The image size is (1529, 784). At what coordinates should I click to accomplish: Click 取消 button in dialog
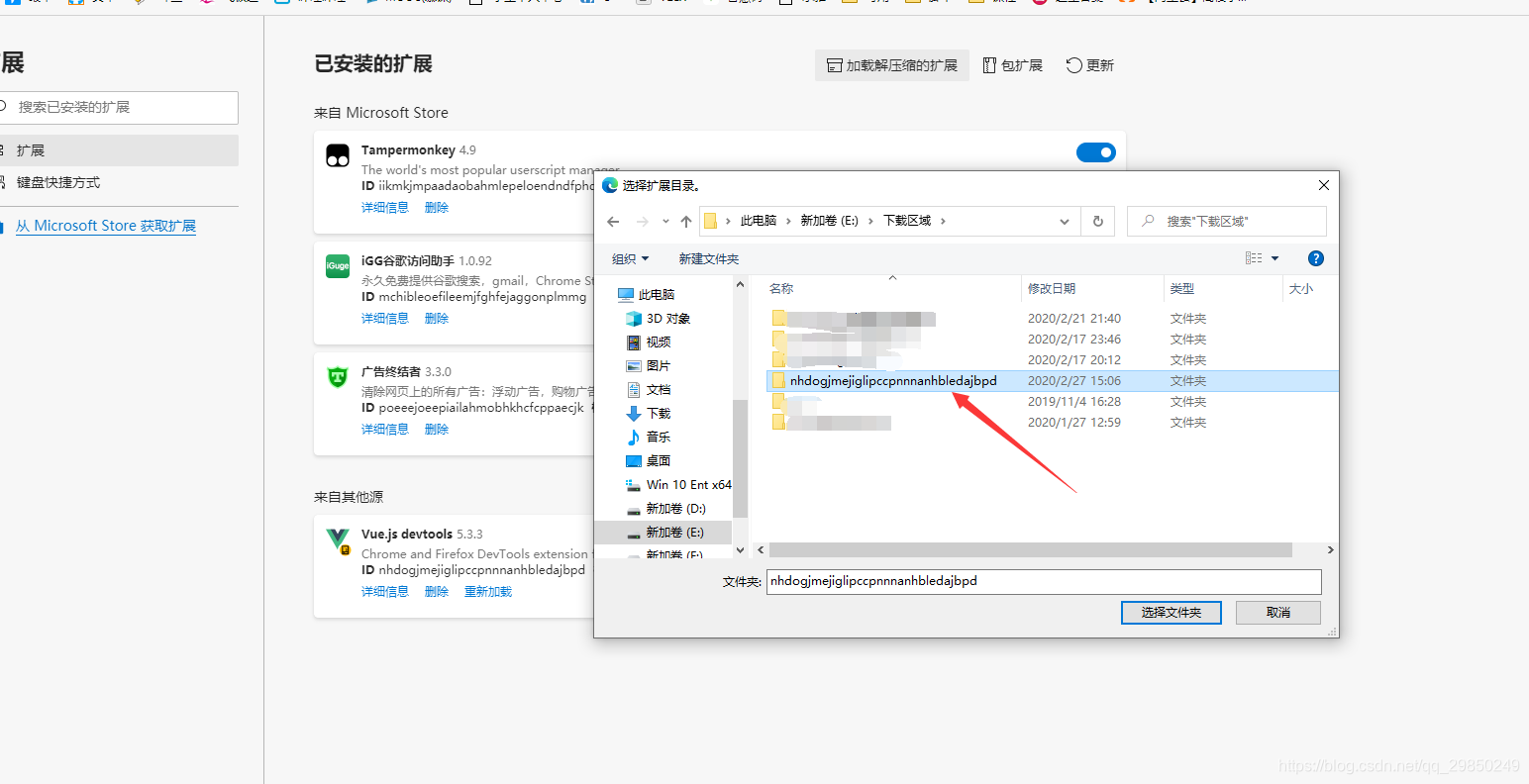[x=1278, y=613]
